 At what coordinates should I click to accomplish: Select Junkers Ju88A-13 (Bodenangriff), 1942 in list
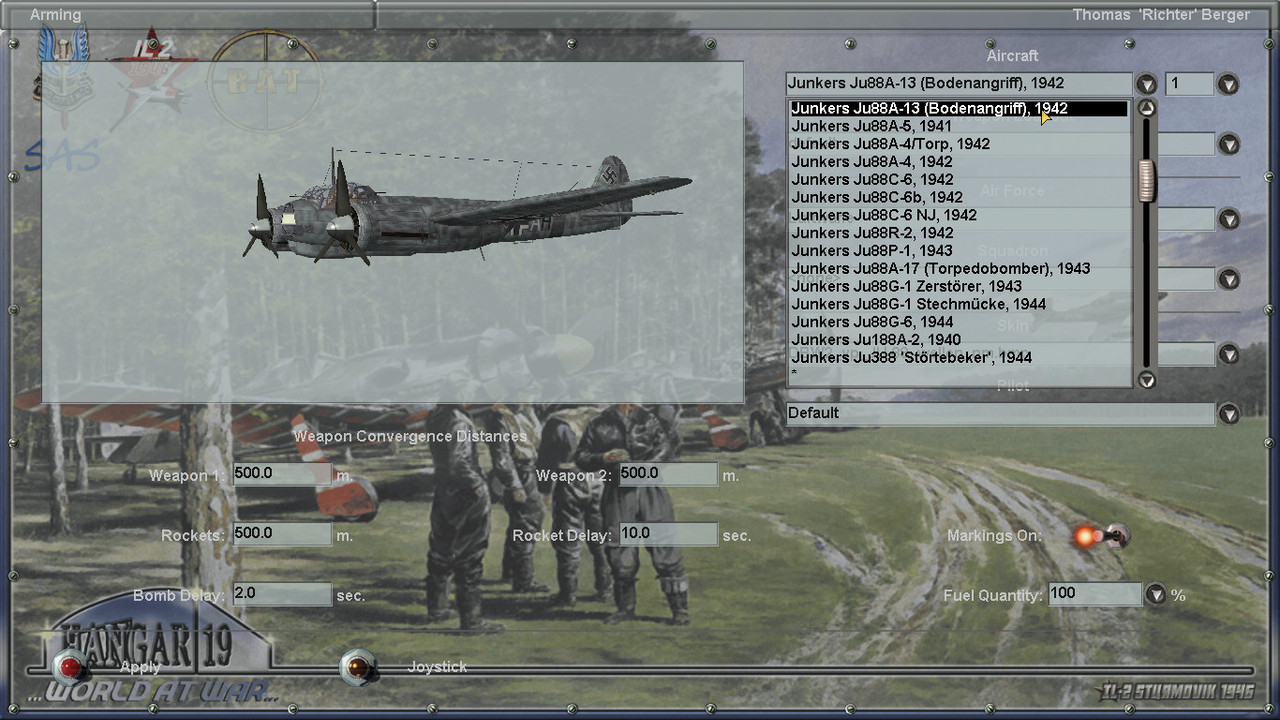tap(958, 108)
